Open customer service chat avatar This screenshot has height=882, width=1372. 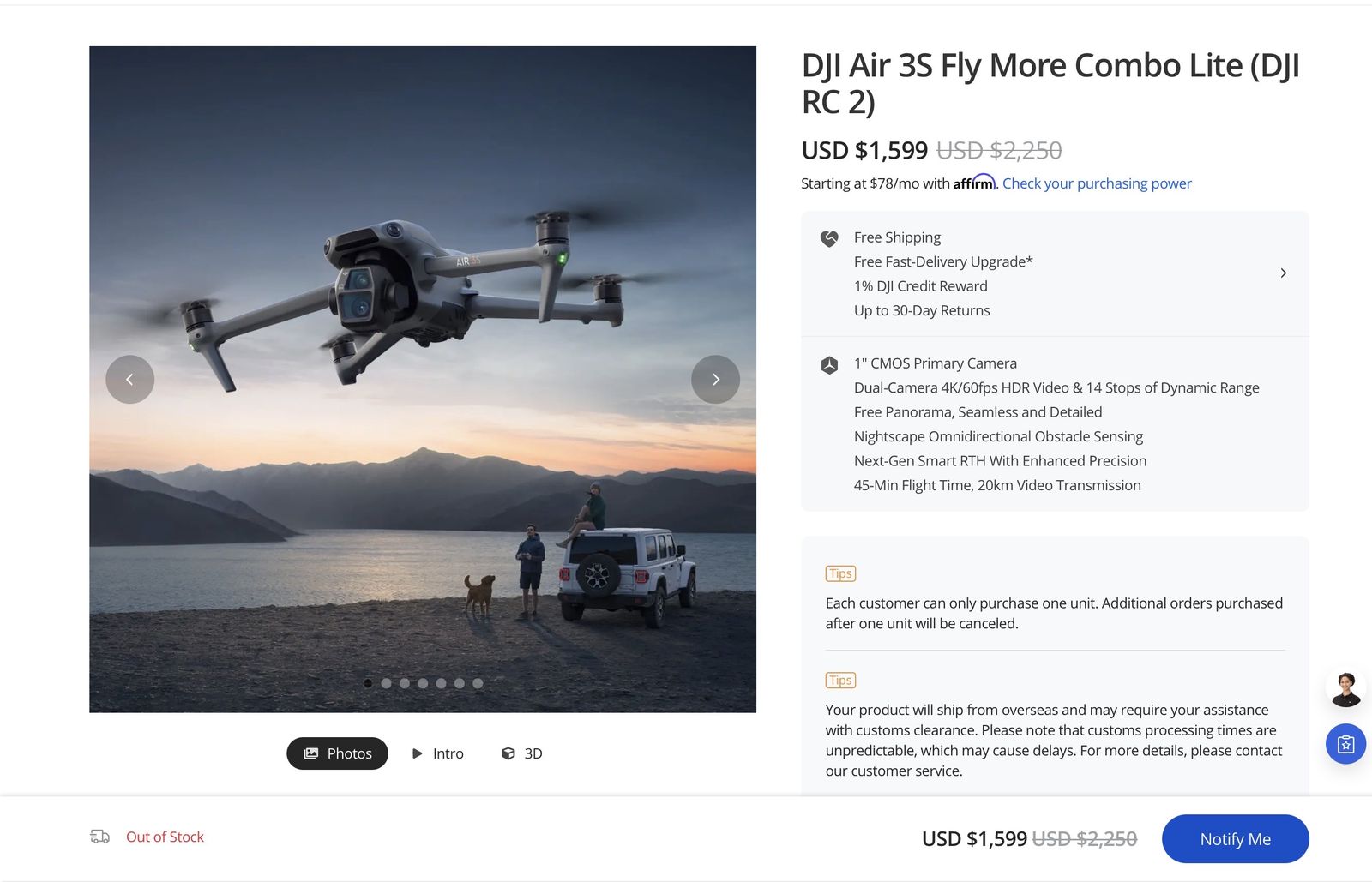1345,688
